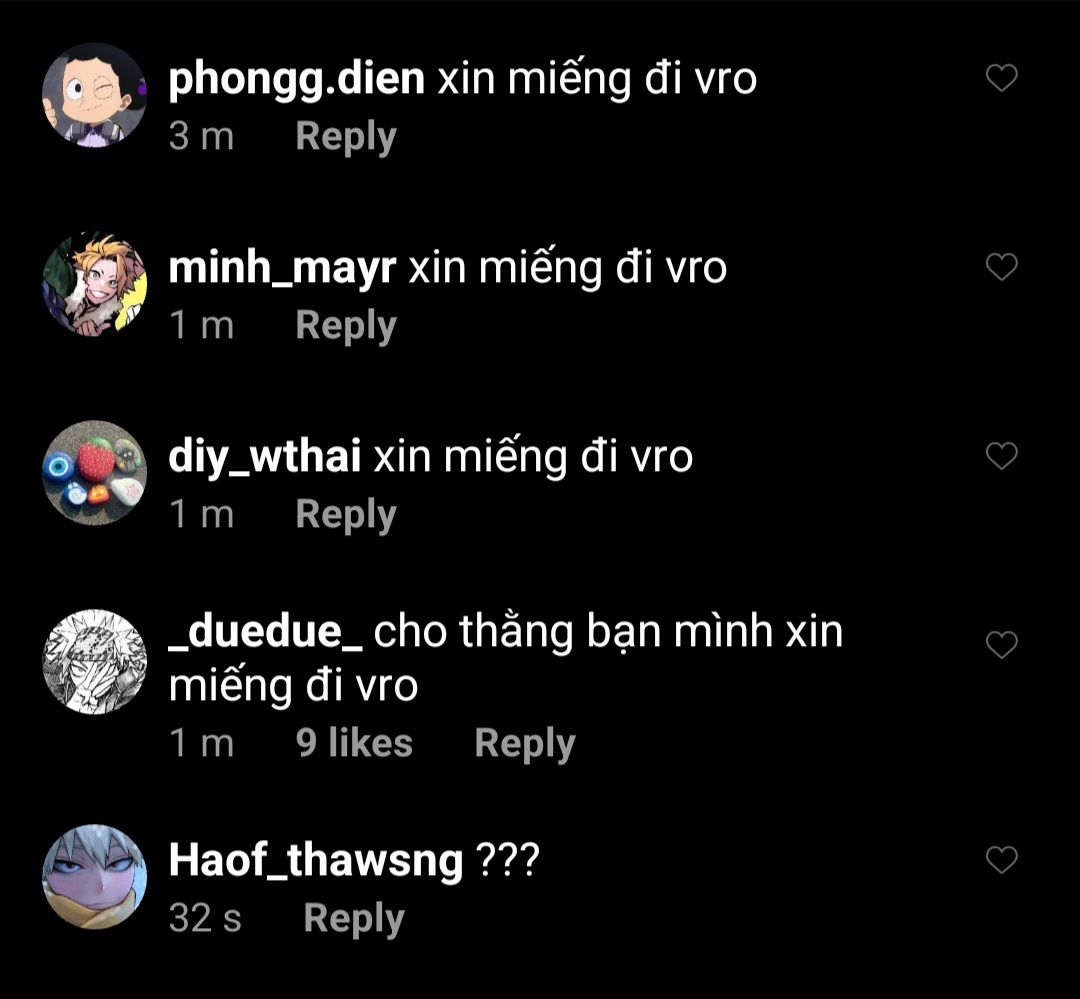This screenshot has height=999, width=1080.
Task: Open _duedue_'s manga-style avatar
Action: 94,661
